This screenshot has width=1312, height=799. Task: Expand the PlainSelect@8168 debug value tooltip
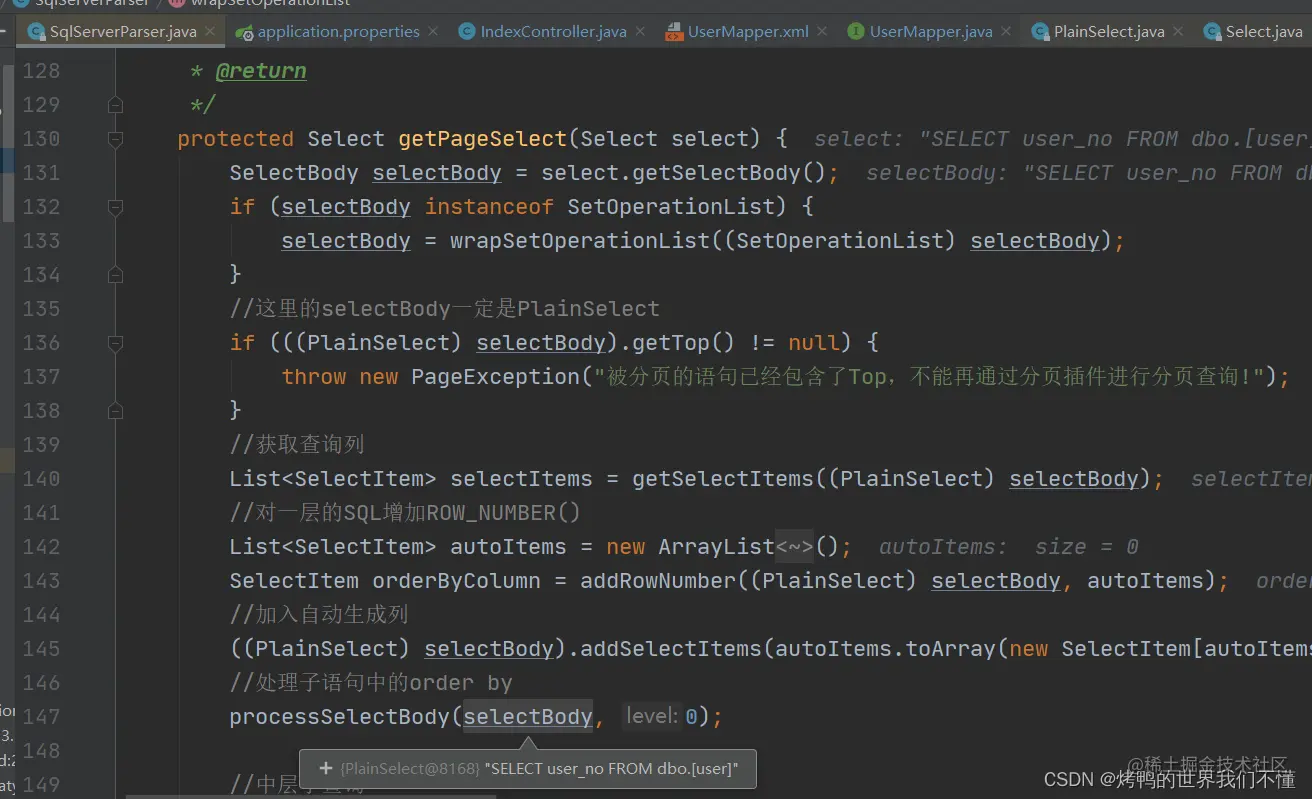(x=326, y=769)
